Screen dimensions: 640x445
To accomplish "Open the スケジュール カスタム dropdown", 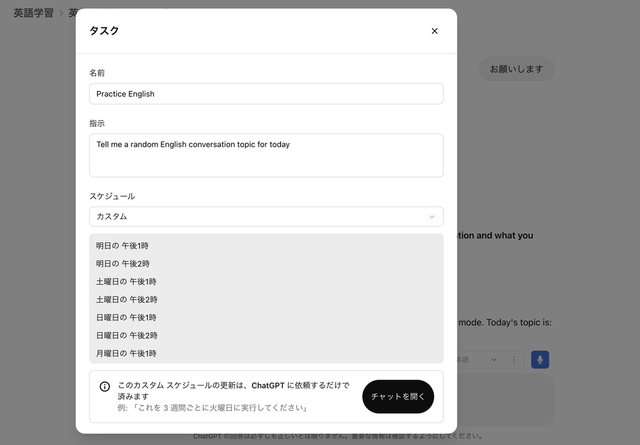I will (266, 216).
